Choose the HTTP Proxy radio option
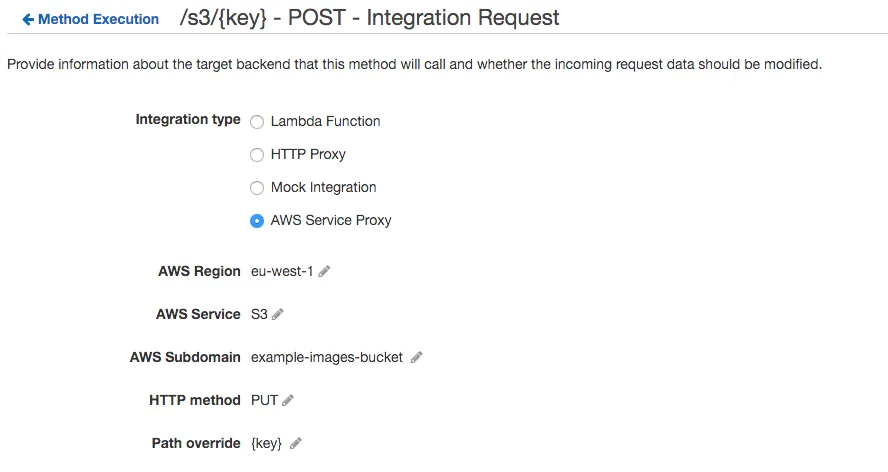The height and width of the screenshot is (472, 888). [257, 155]
